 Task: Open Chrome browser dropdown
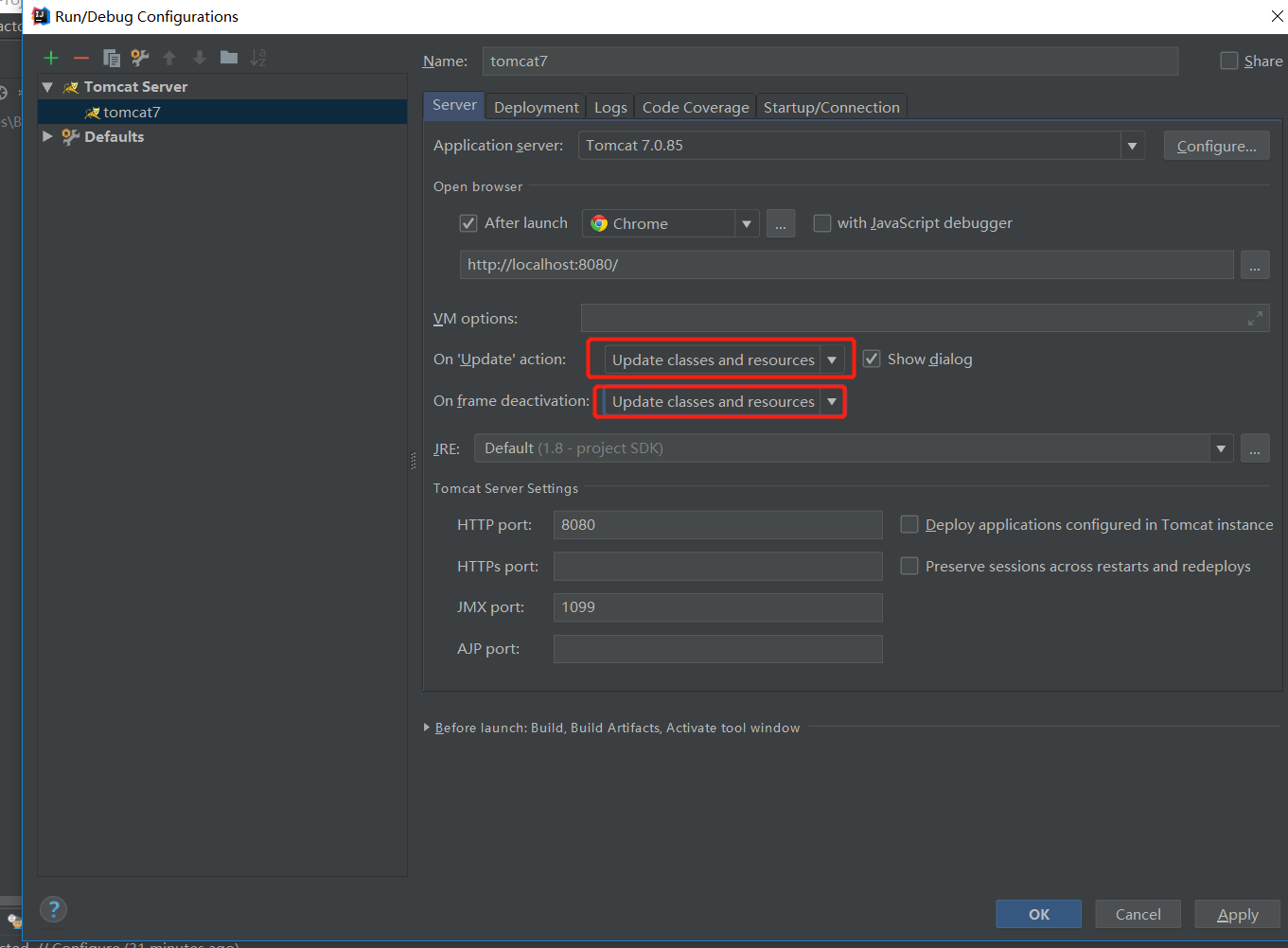[747, 223]
